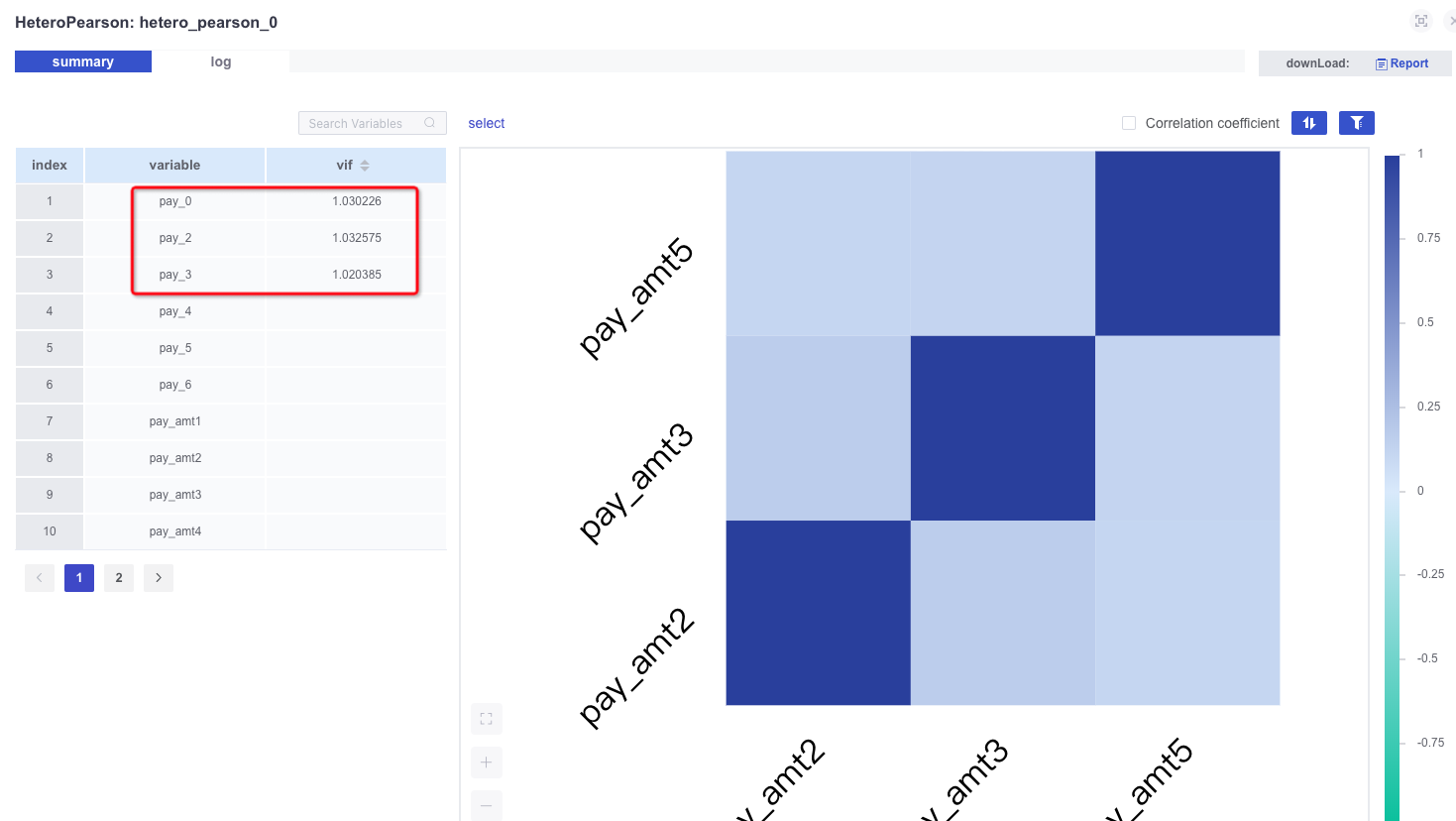The width and height of the screenshot is (1456, 821).
Task: Click the Report icon next to downLoad
Action: 1380,62
